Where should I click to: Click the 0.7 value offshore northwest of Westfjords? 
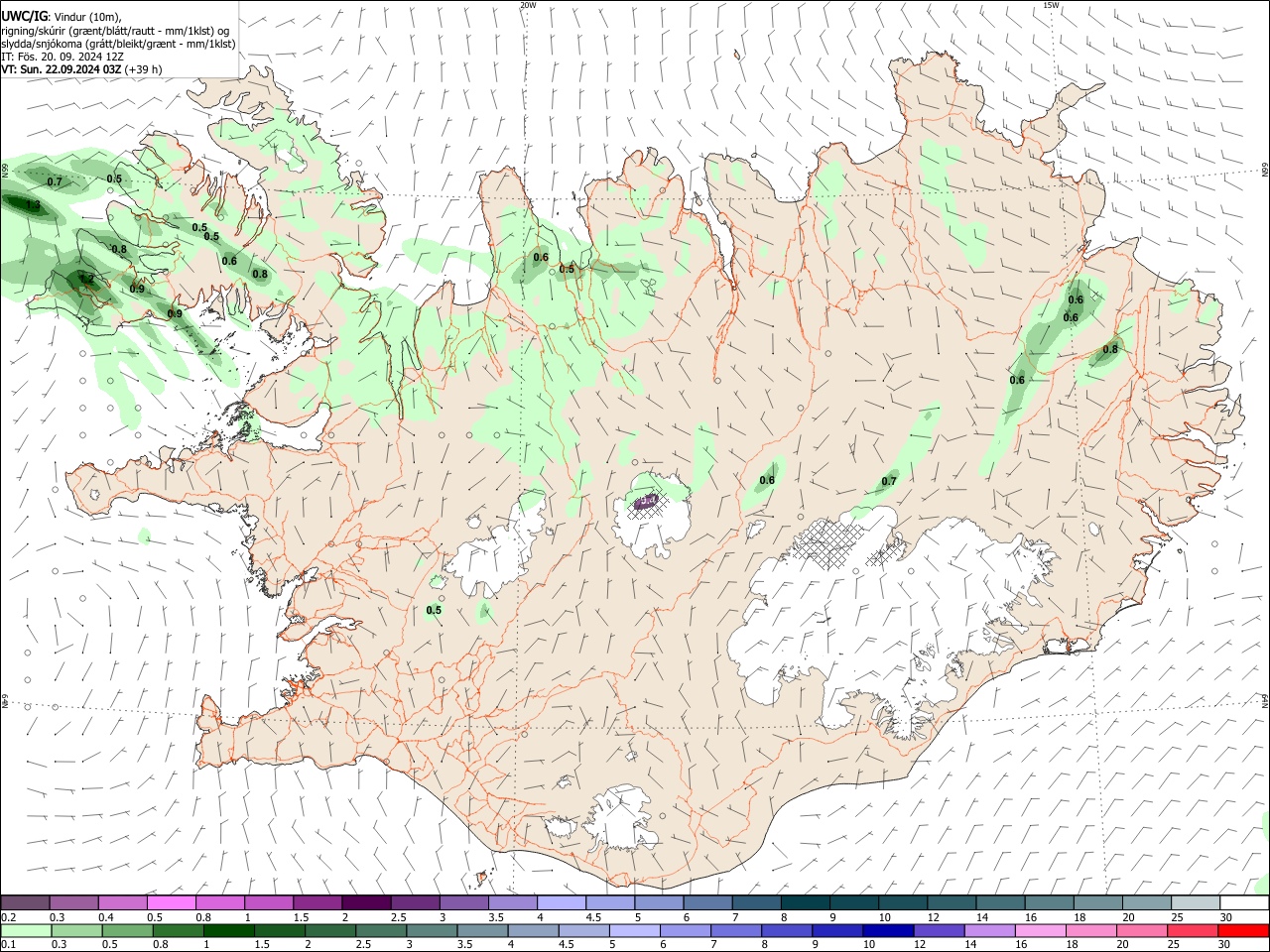54,181
